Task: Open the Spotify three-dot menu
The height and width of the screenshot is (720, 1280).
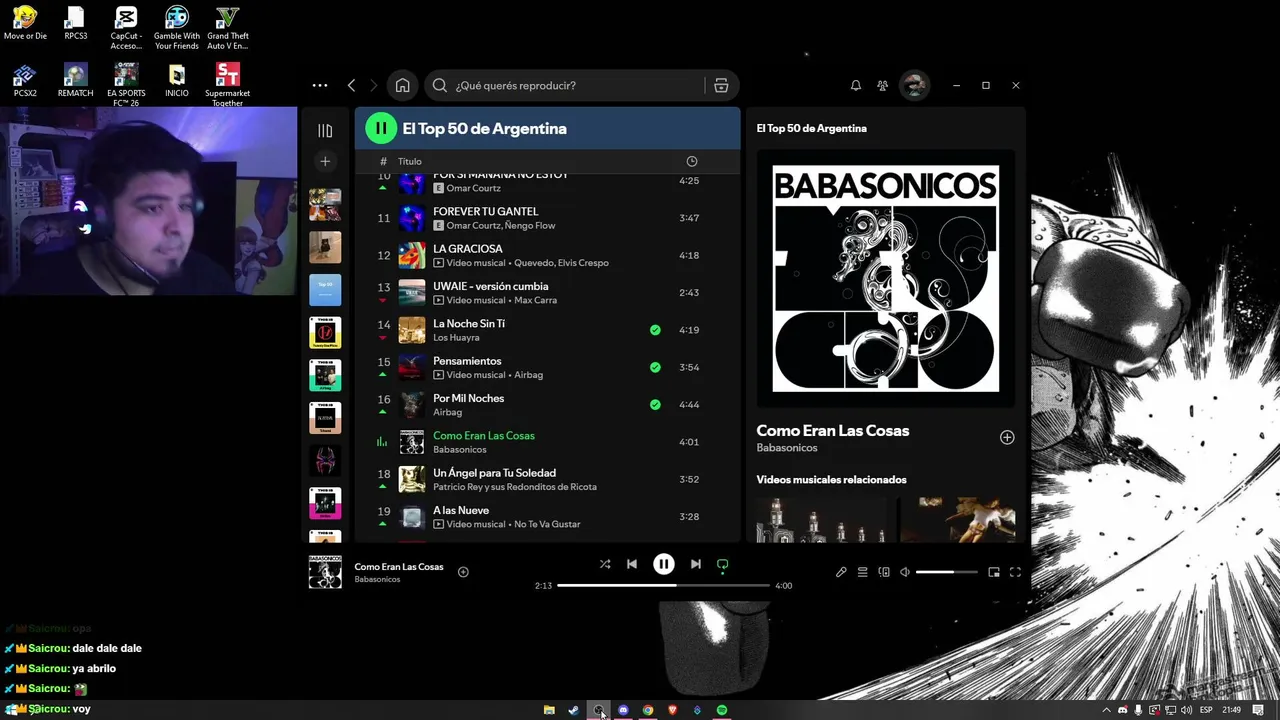Action: pos(320,85)
